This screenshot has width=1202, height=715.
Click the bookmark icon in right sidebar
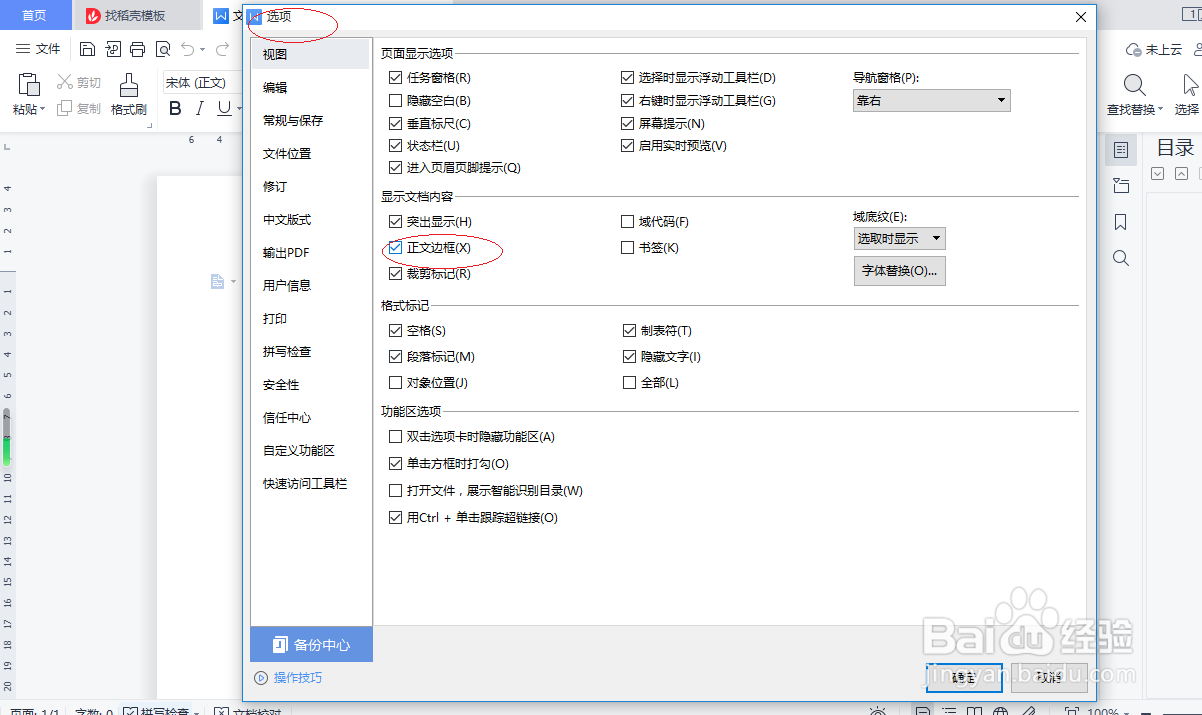pos(1120,222)
